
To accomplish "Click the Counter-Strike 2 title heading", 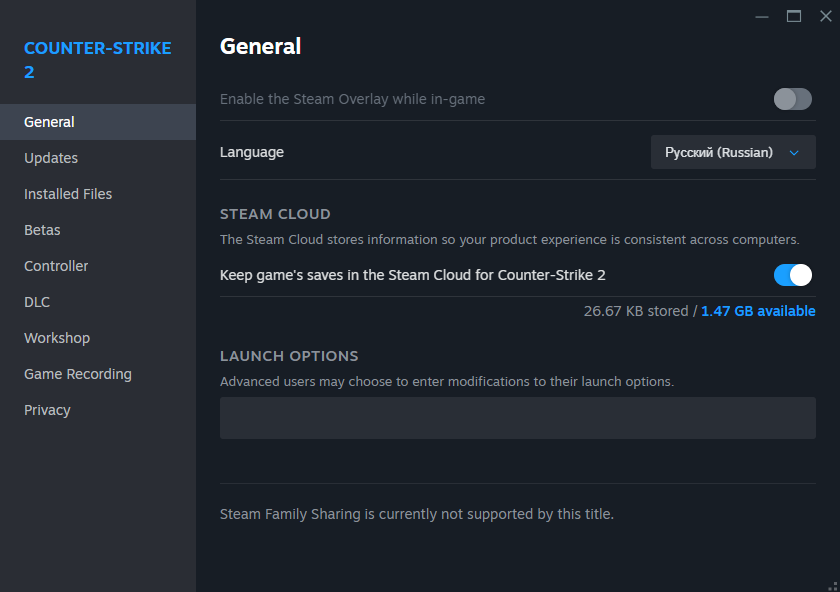I will [x=98, y=59].
